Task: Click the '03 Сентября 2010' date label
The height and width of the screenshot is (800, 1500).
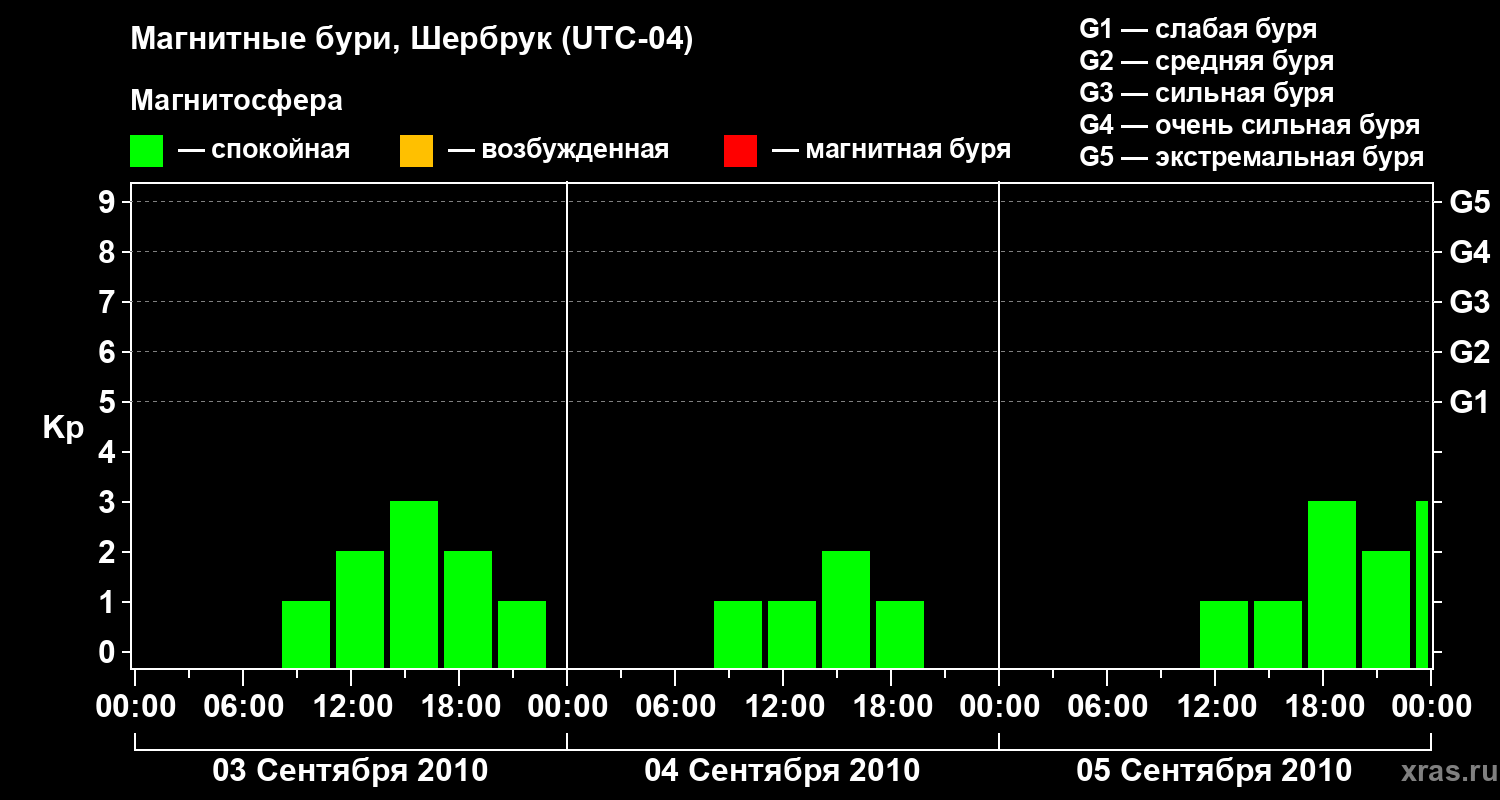Action: click(350, 771)
